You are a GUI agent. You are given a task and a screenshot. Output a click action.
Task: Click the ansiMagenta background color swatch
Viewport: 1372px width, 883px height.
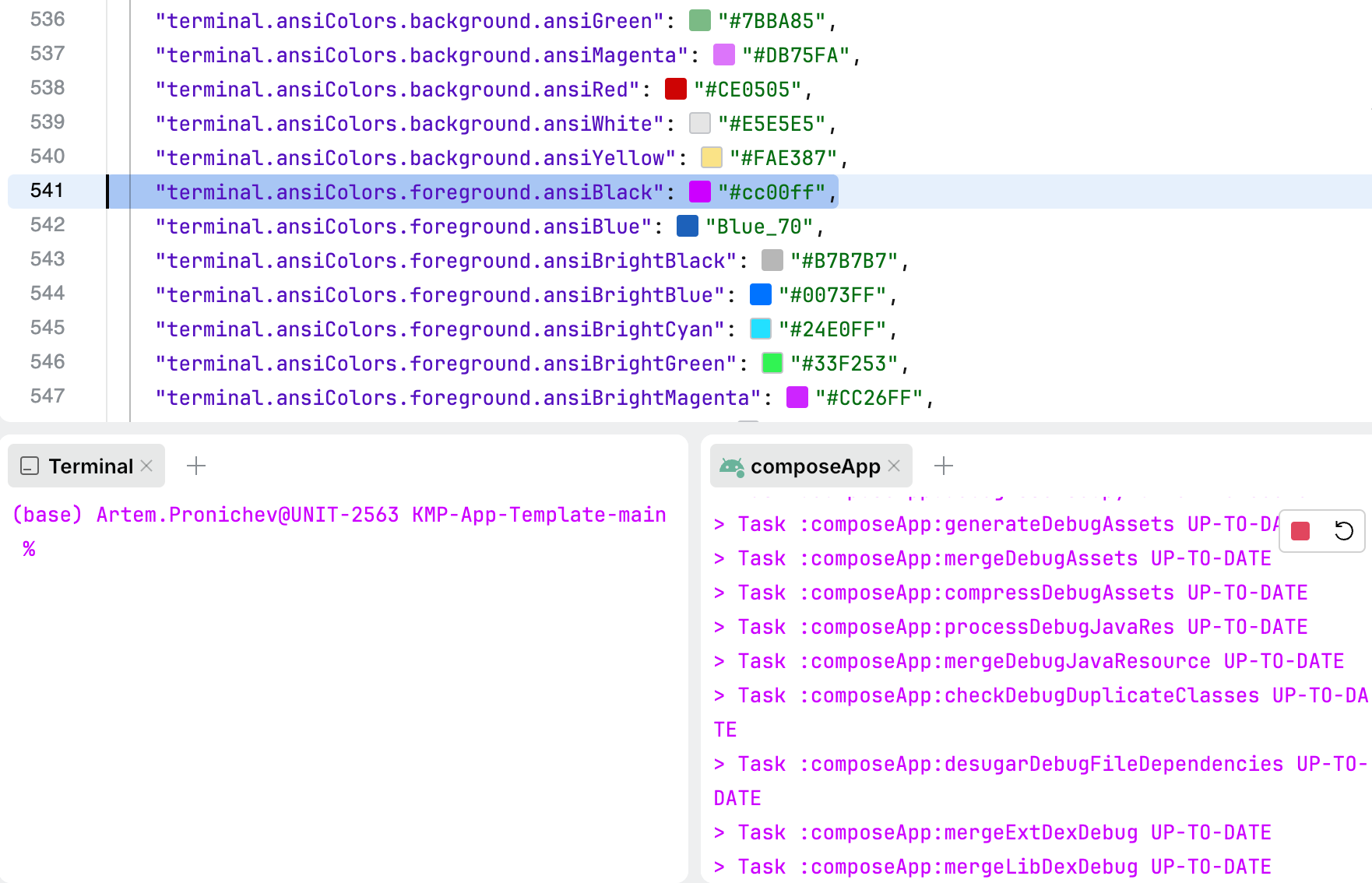pos(724,55)
